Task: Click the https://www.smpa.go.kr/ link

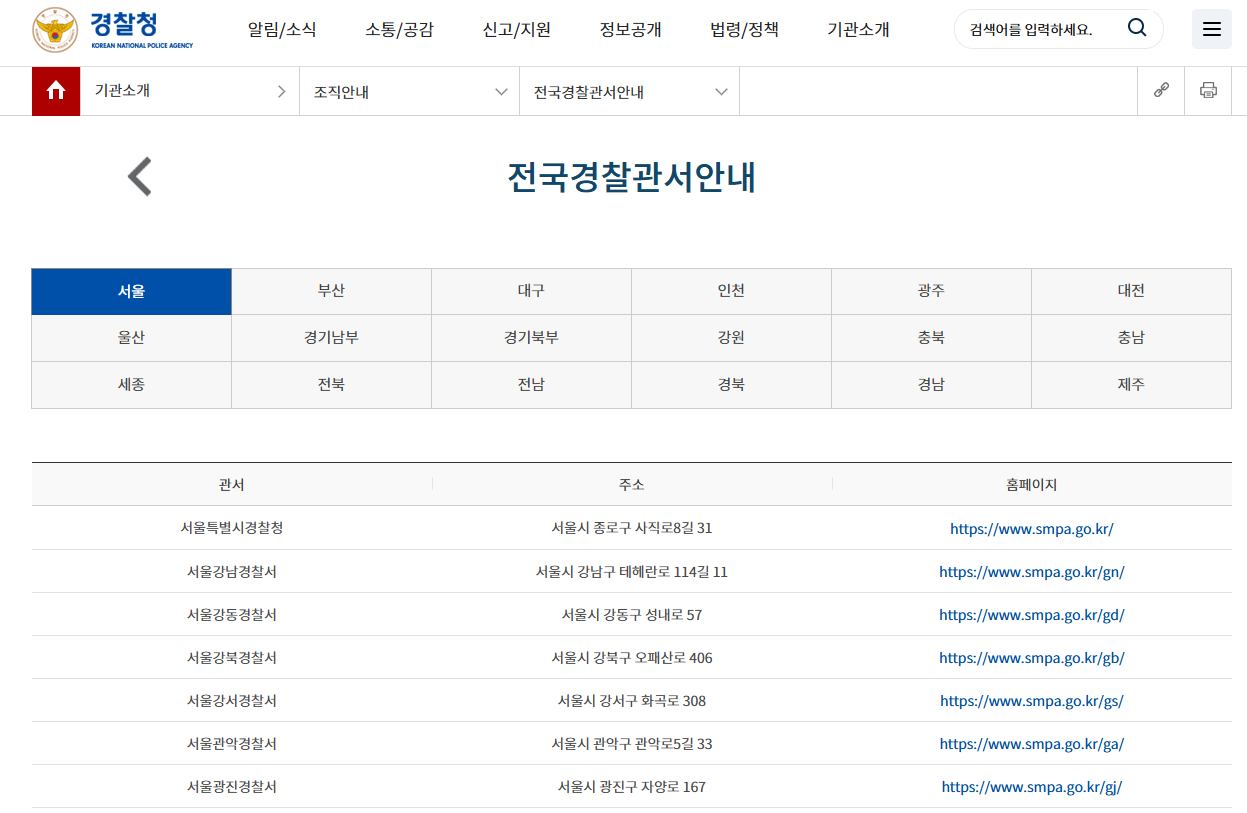Action: [x=1031, y=528]
